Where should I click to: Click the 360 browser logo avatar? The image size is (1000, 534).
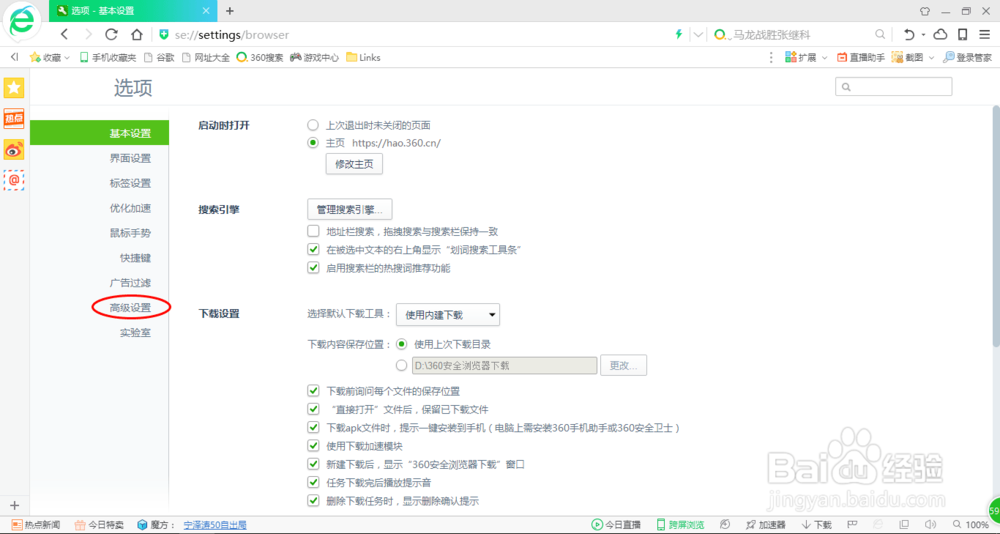(22, 22)
